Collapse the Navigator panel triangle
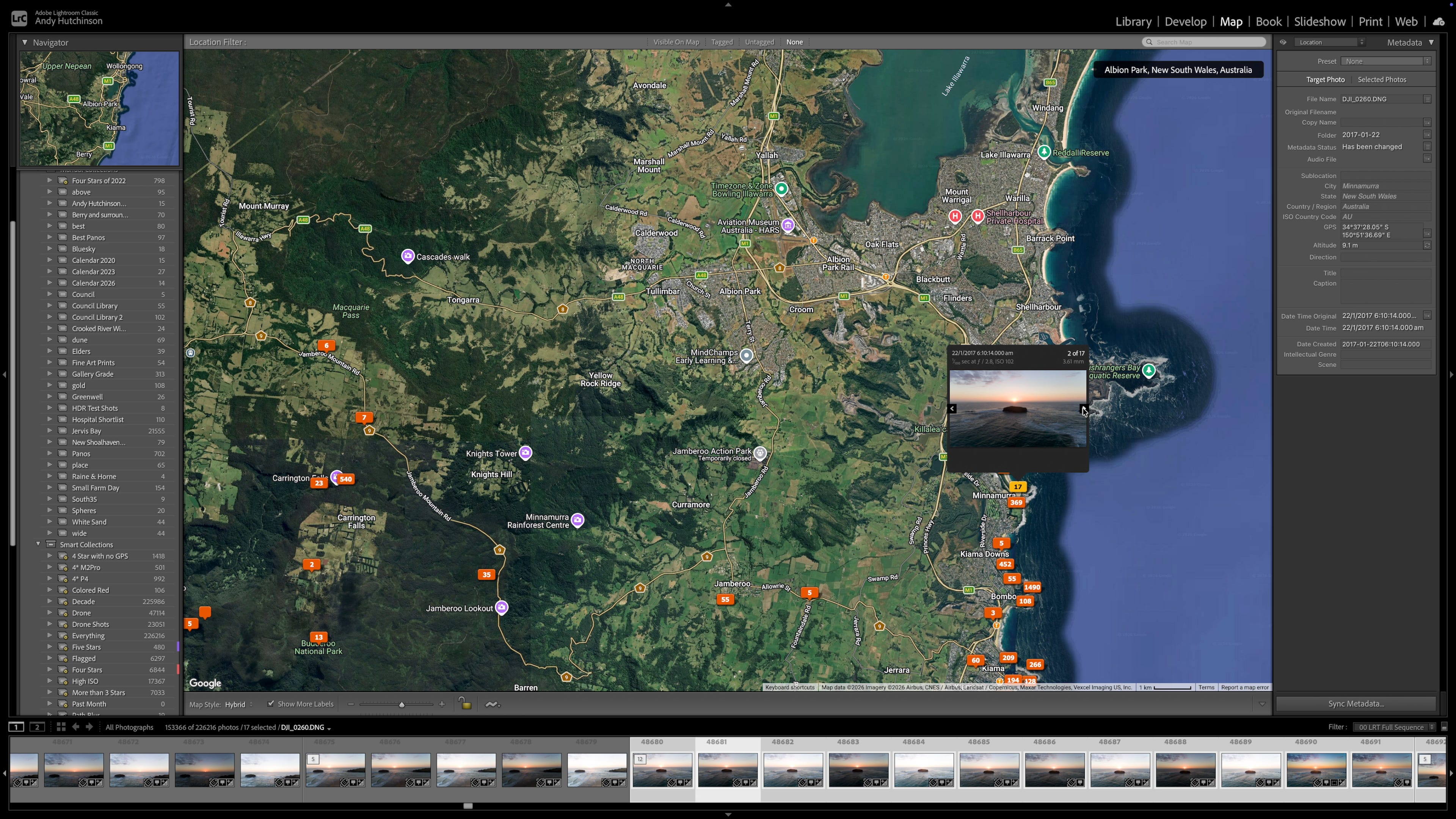 (x=25, y=42)
